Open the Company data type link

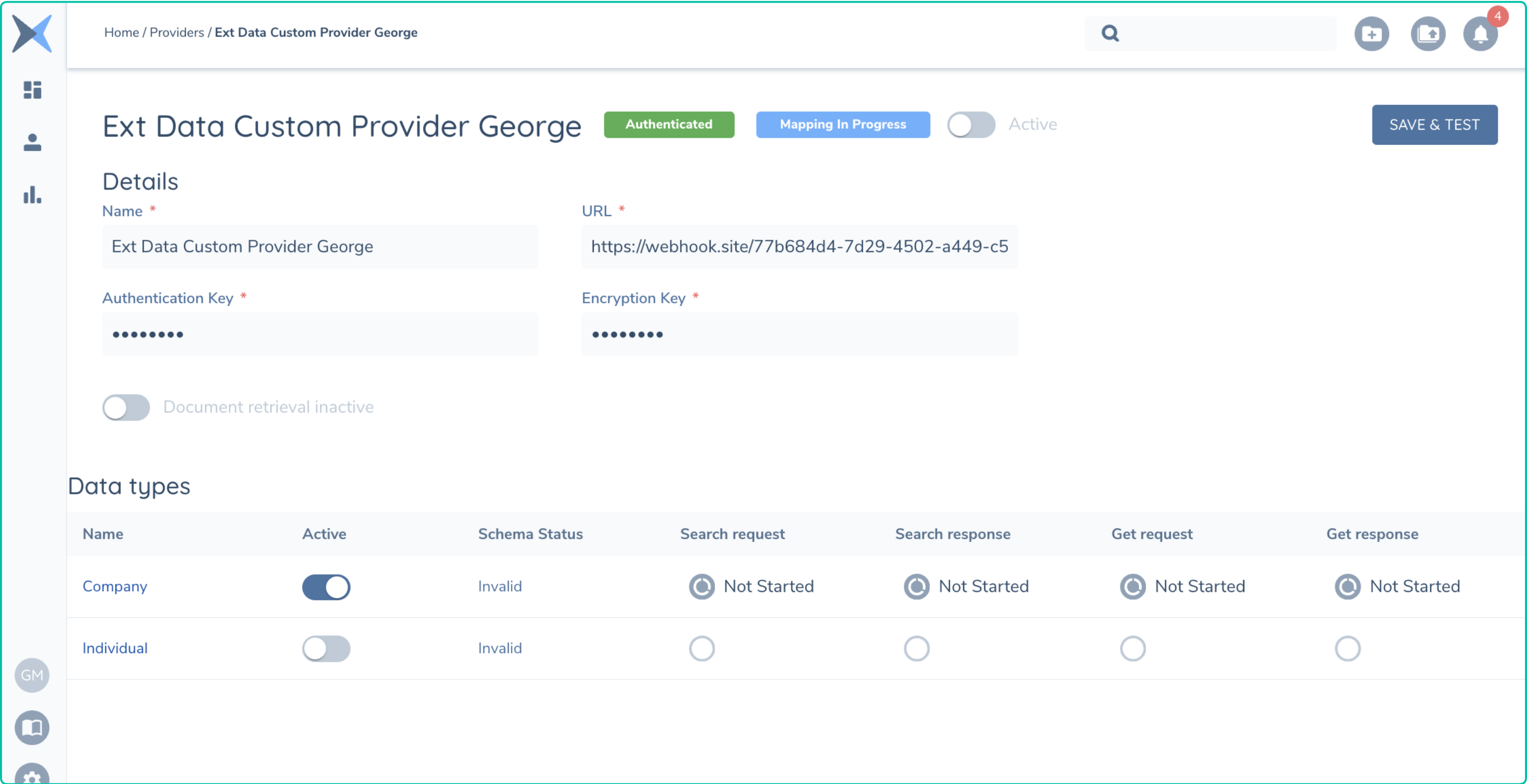point(114,586)
